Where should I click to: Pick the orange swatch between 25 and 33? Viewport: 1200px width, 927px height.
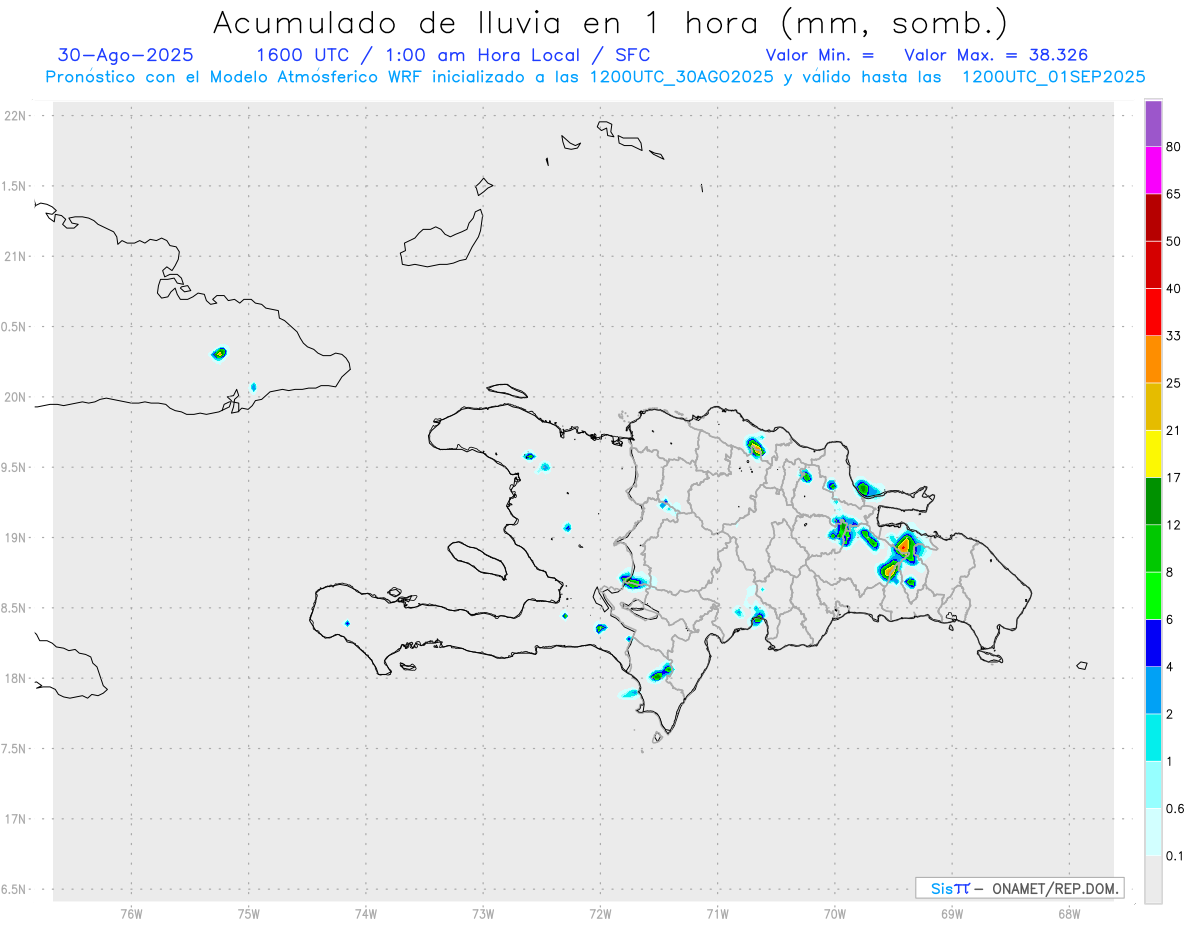1153,359
